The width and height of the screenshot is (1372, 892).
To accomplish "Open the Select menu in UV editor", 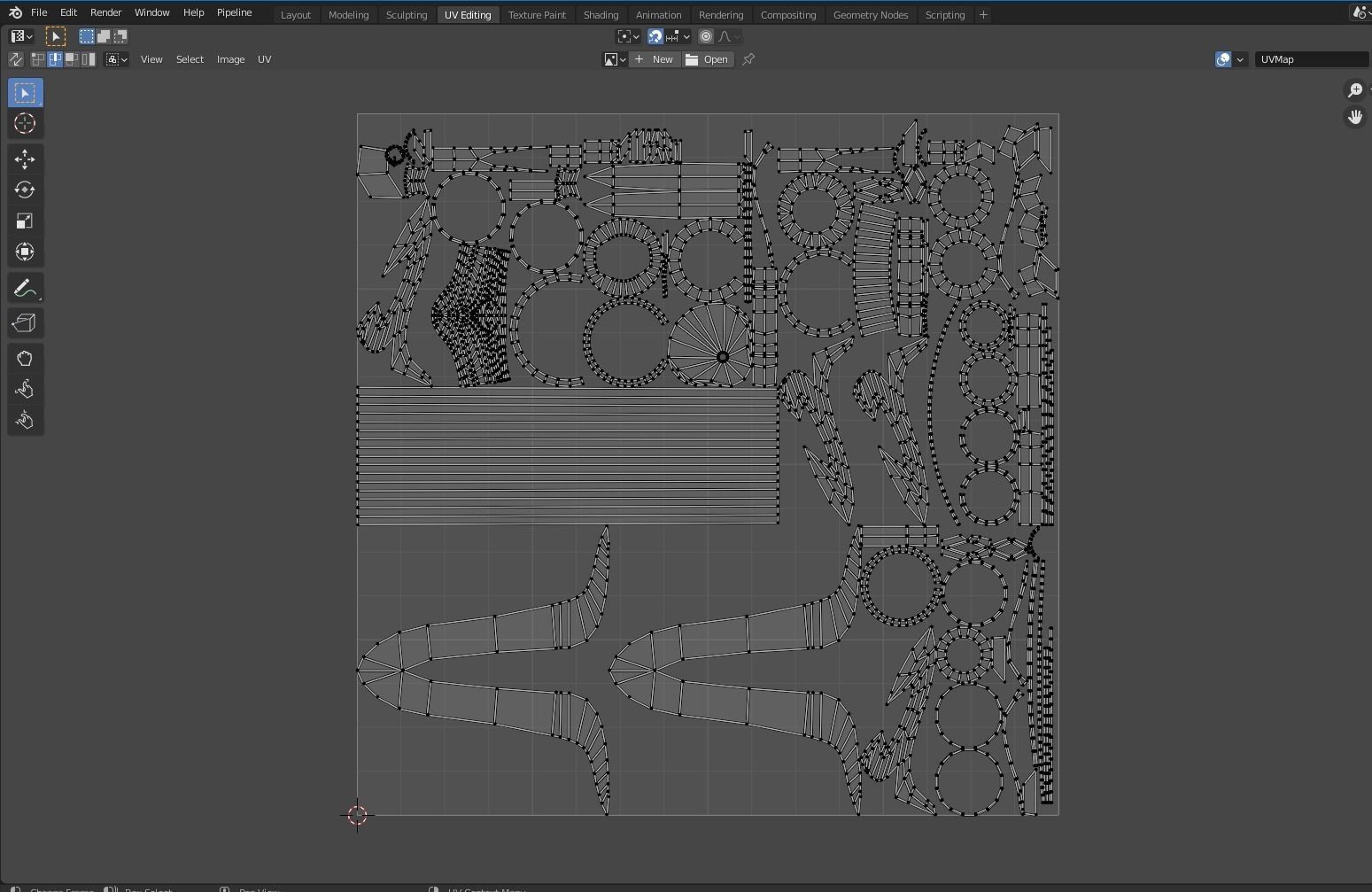I will pyautogui.click(x=190, y=59).
